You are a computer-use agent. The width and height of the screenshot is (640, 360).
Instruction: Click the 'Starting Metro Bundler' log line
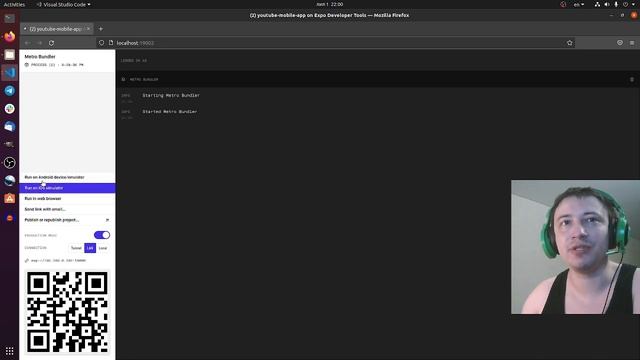coord(171,96)
